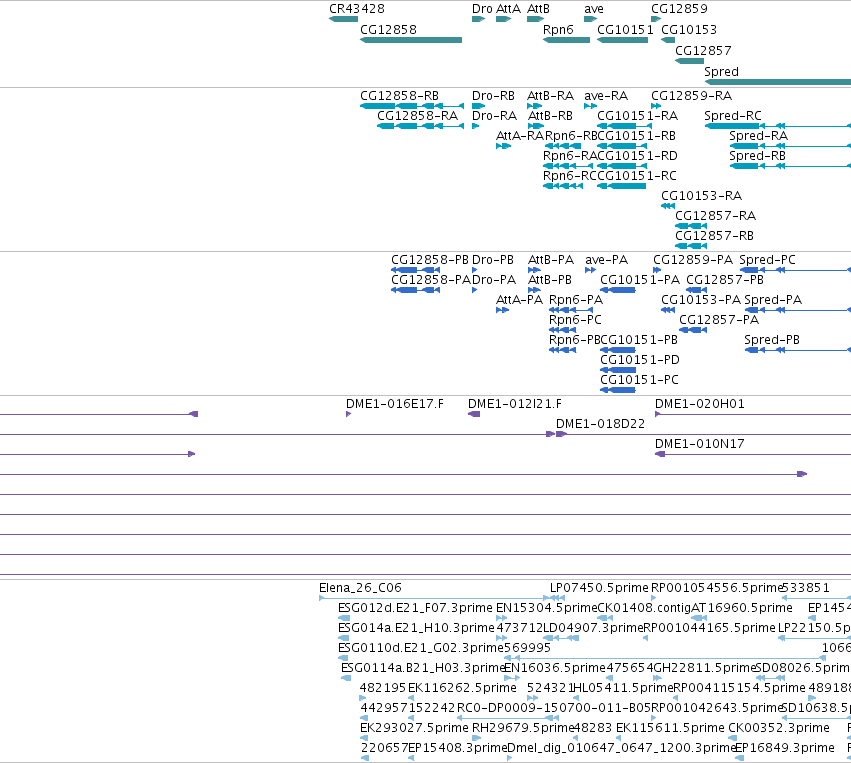Select the AttA-PA protein label
Viewport: 851px width, 763px height.
[x=519, y=300]
